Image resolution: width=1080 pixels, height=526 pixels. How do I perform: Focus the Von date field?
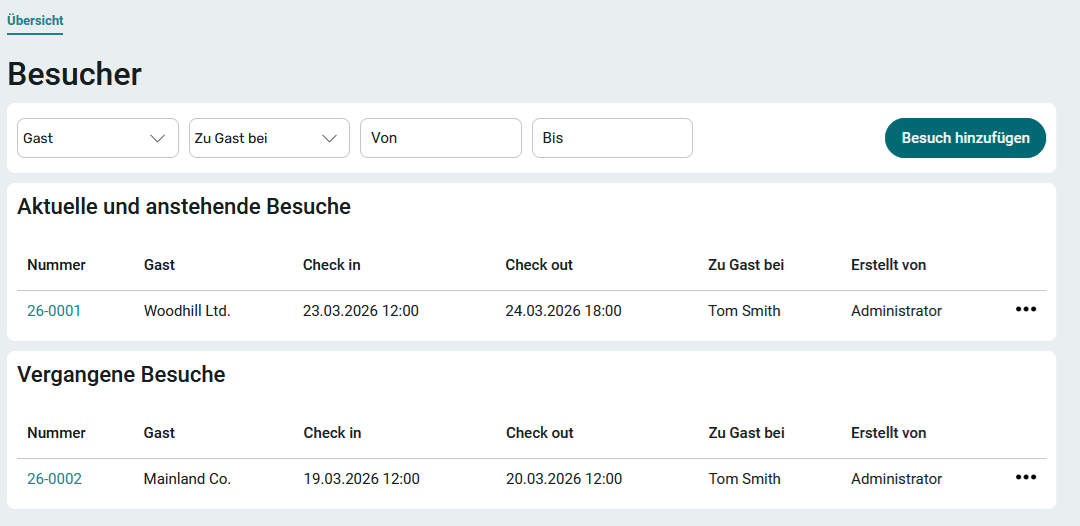pyautogui.click(x=440, y=138)
